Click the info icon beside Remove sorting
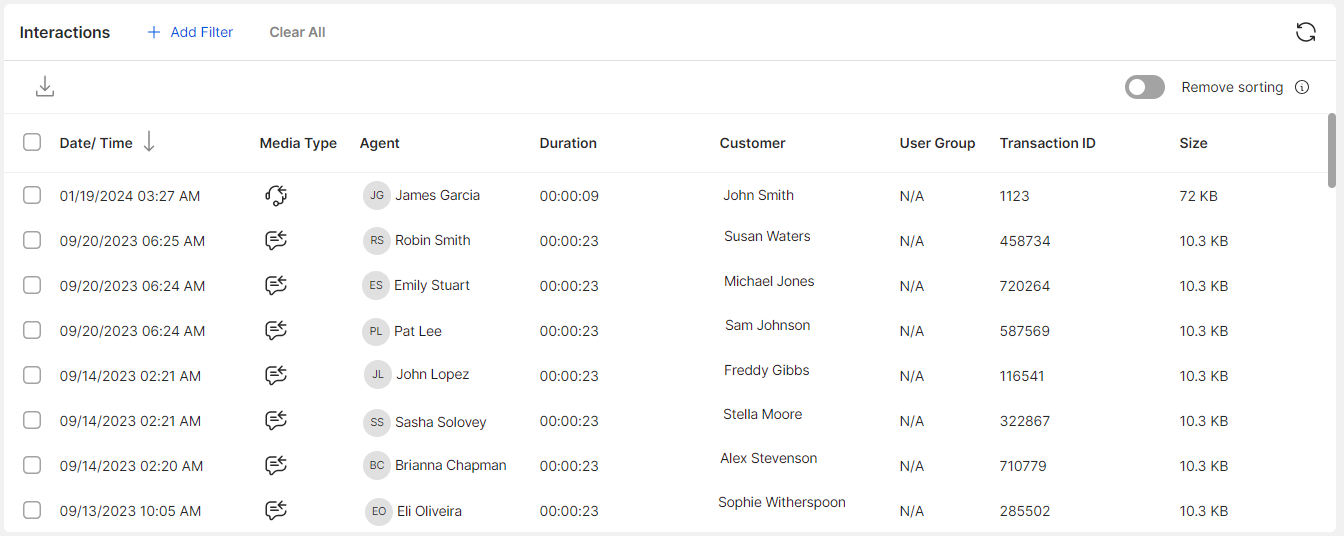The height and width of the screenshot is (536, 1344). [x=1302, y=87]
